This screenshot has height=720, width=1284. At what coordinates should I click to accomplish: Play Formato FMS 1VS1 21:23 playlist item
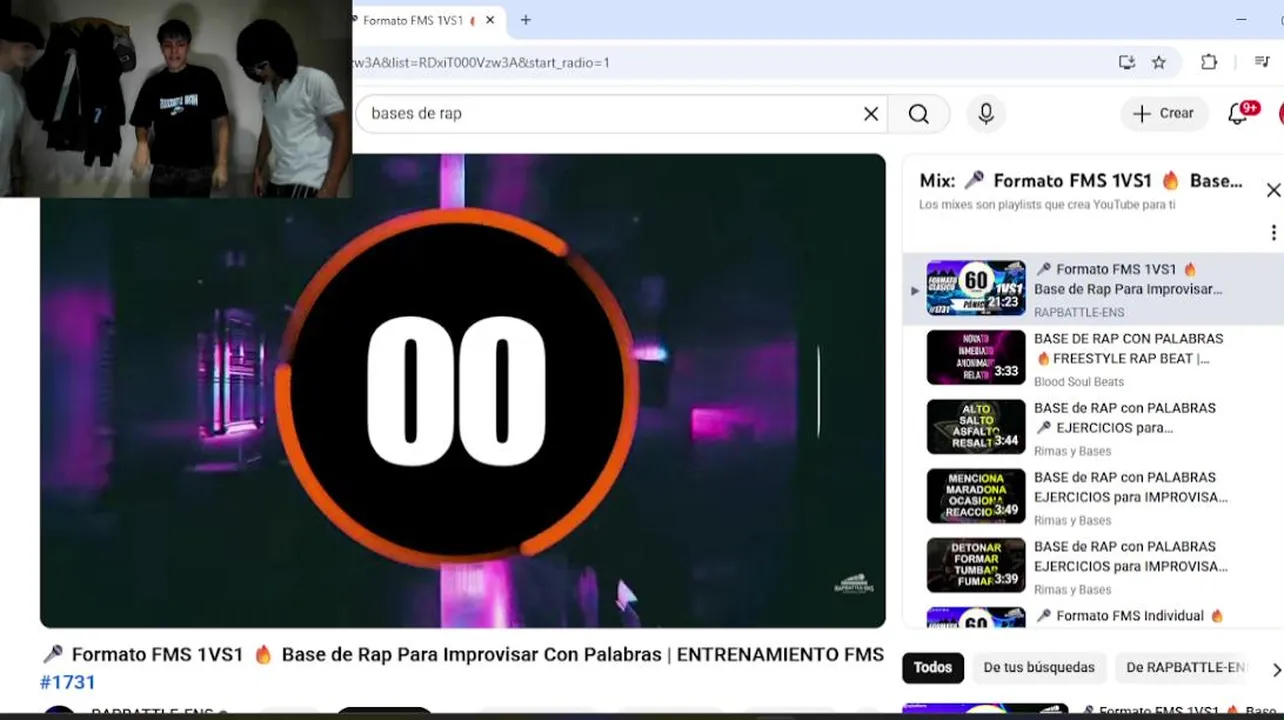1094,289
